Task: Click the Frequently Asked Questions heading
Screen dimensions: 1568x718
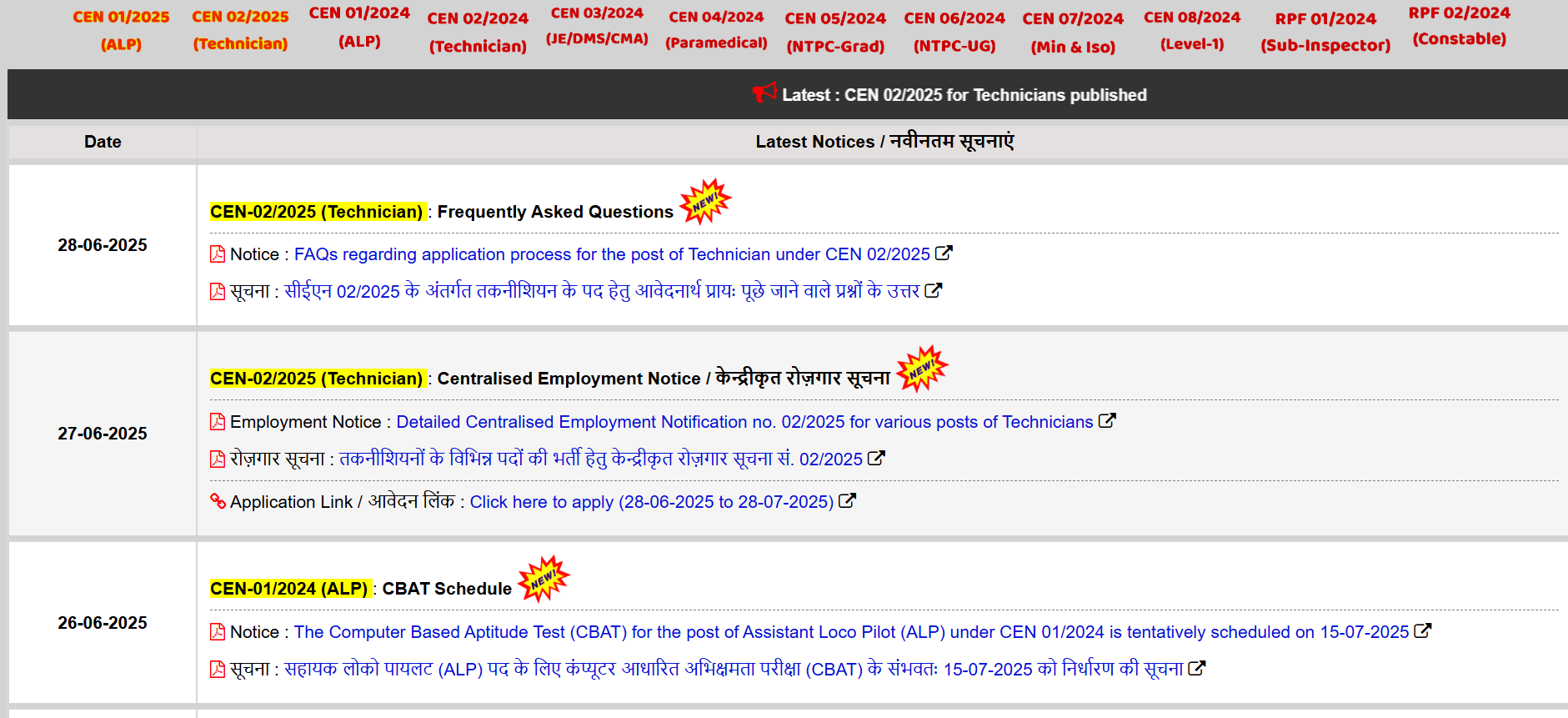Action: click(x=555, y=212)
